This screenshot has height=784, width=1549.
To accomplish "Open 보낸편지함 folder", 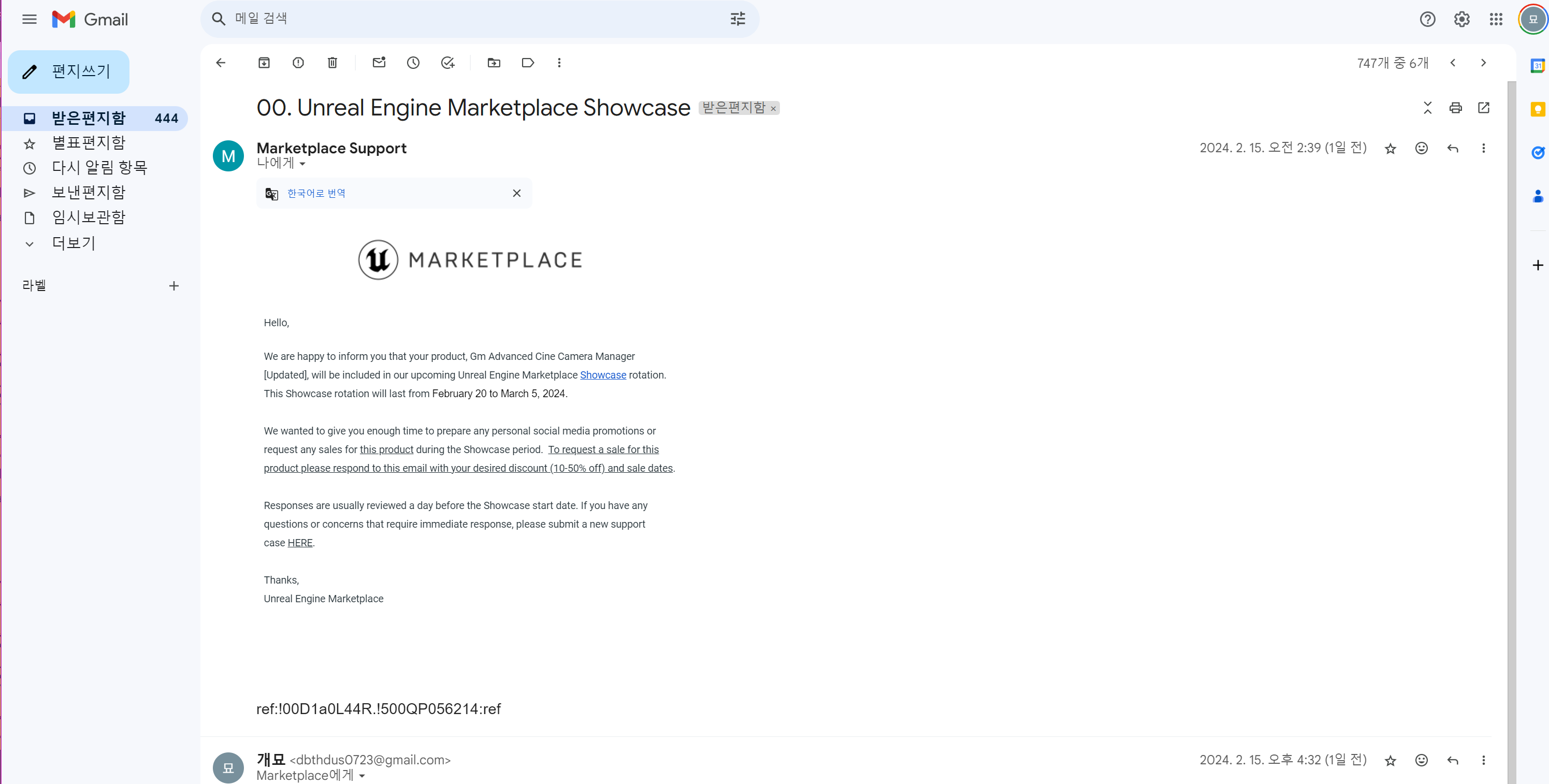I will pyautogui.click(x=89, y=193).
